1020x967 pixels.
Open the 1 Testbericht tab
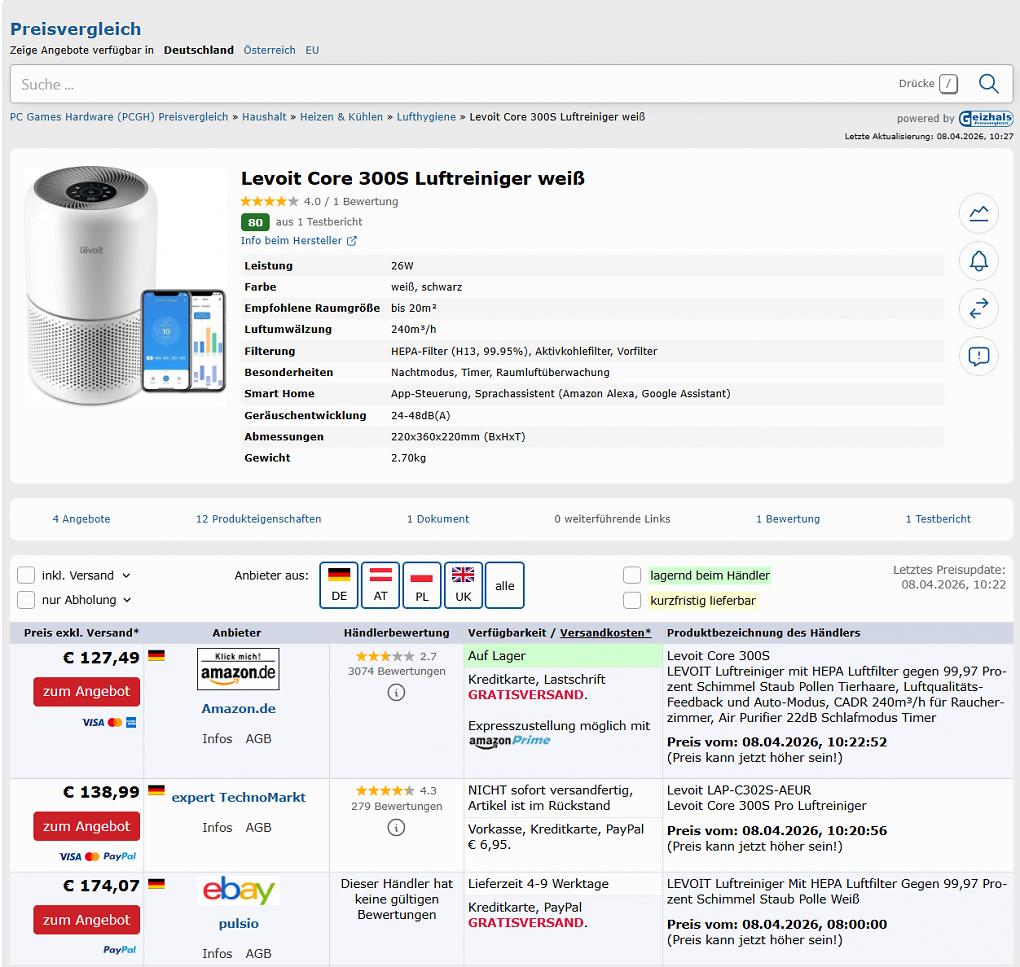(x=938, y=519)
